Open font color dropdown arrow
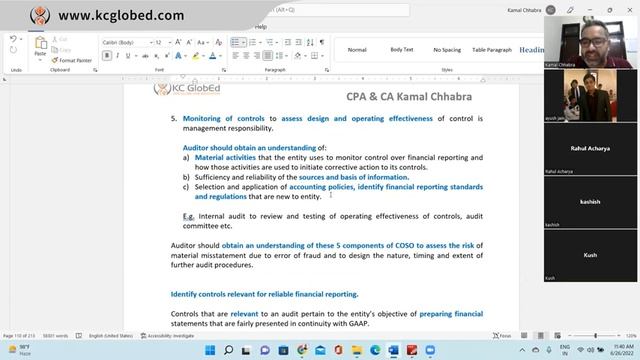The image size is (640, 360). [x=220, y=56]
